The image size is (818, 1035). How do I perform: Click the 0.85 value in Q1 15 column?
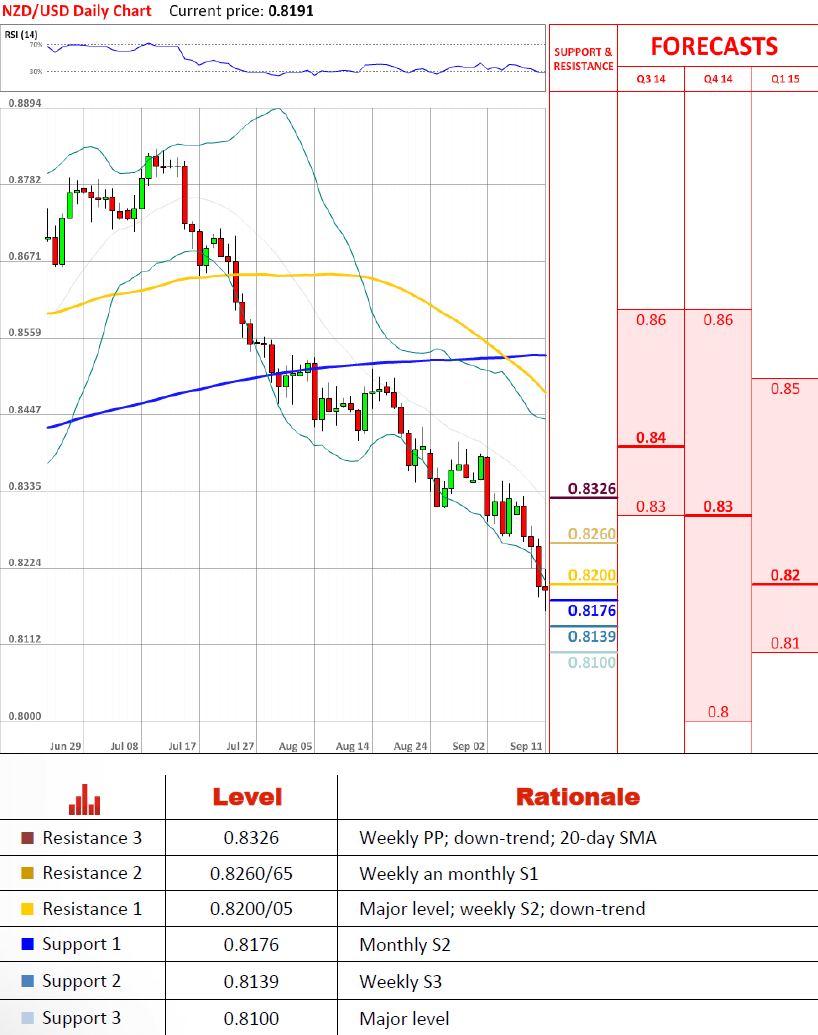point(785,389)
